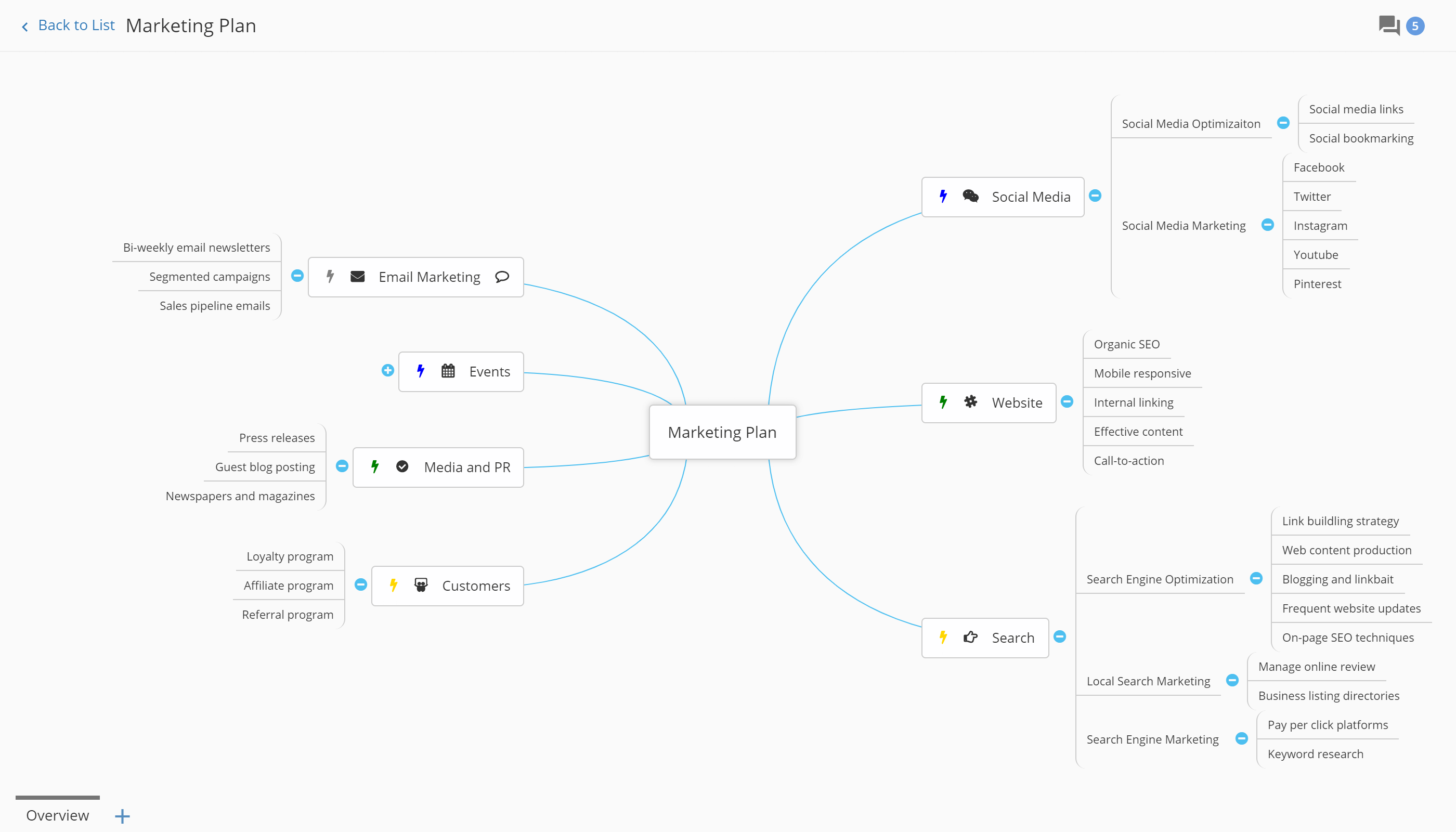Click the chat bubble icon on Email Marketing node
This screenshot has width=1456, height=832.
(502, 277)
